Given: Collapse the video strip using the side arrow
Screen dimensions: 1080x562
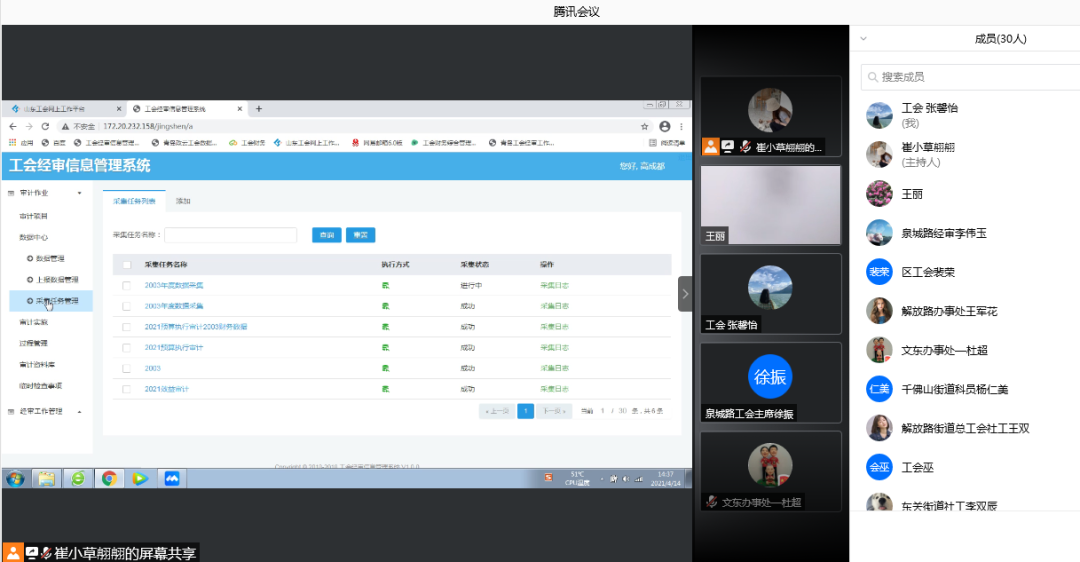Looking at the screenshot, I should (685, 294).
